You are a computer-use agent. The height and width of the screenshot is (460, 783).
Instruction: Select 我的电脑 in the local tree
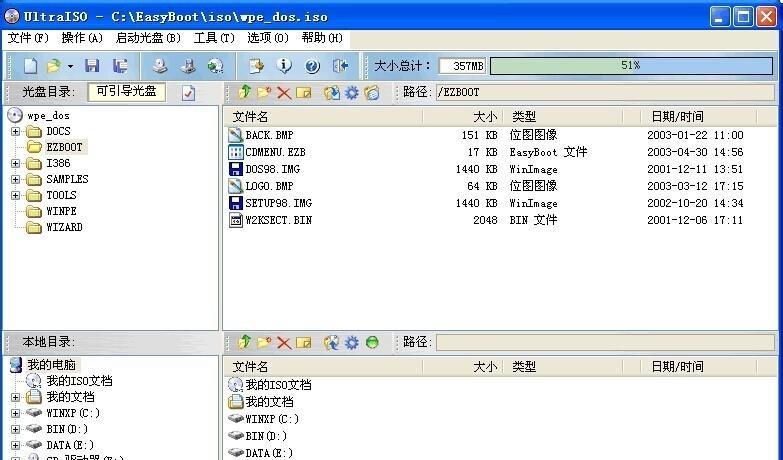coord(51,365)
